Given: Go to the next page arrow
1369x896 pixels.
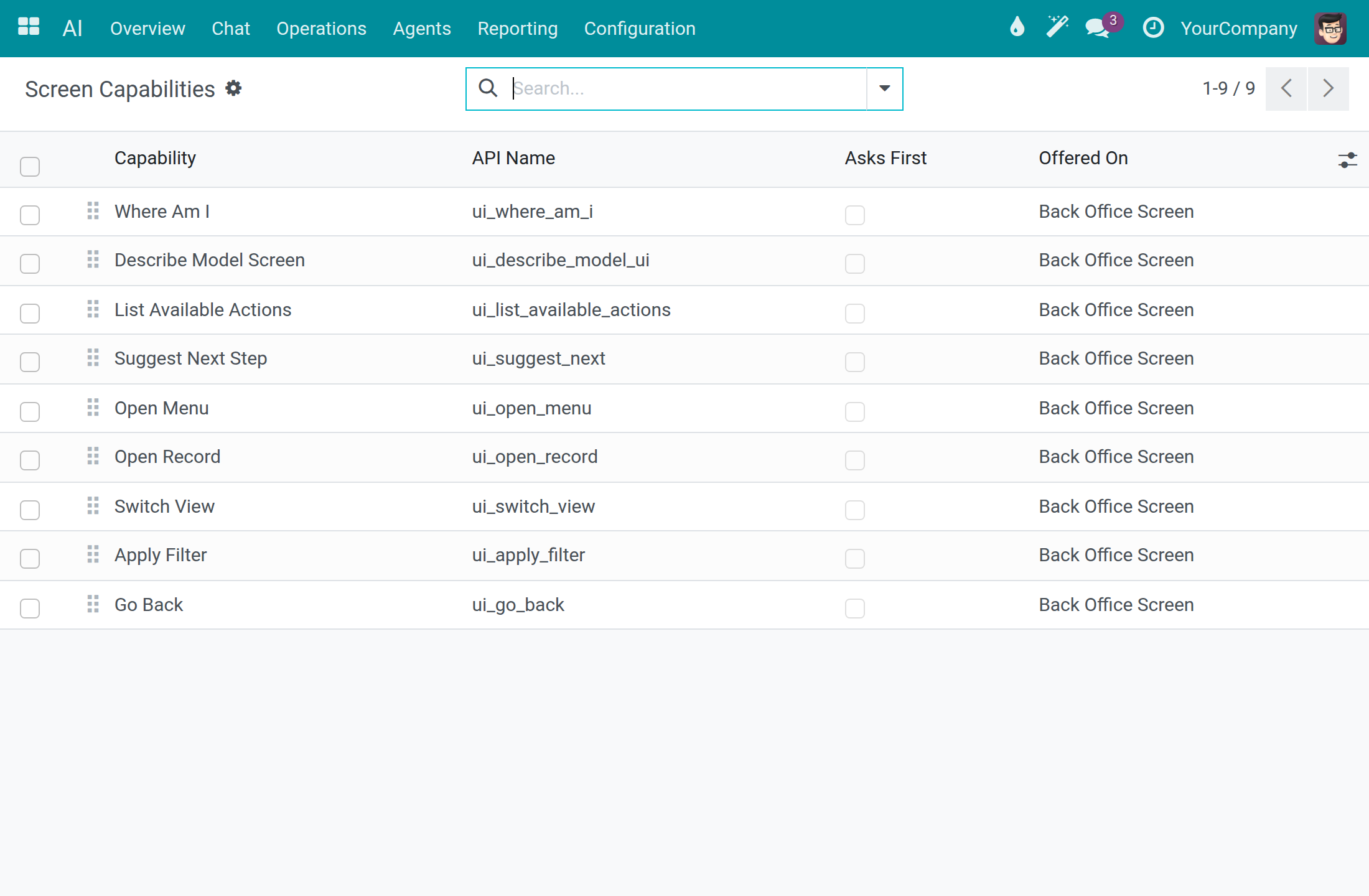Looking at the screenshot, I should [x=1329, y=88].
